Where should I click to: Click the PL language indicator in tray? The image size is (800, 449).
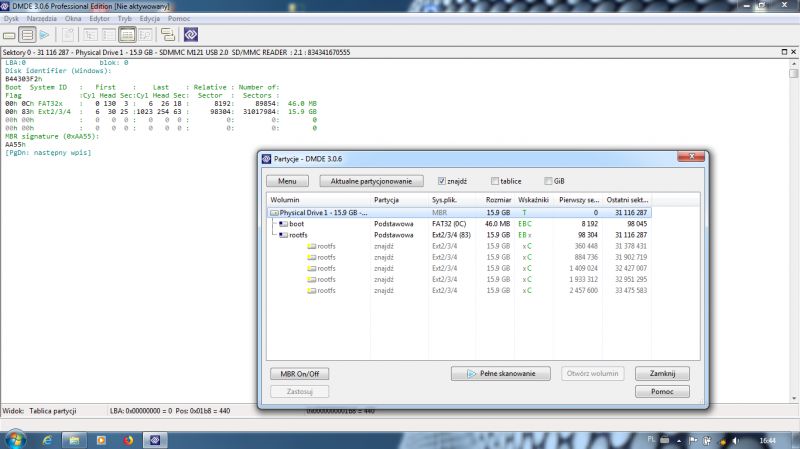pos(651,439)
